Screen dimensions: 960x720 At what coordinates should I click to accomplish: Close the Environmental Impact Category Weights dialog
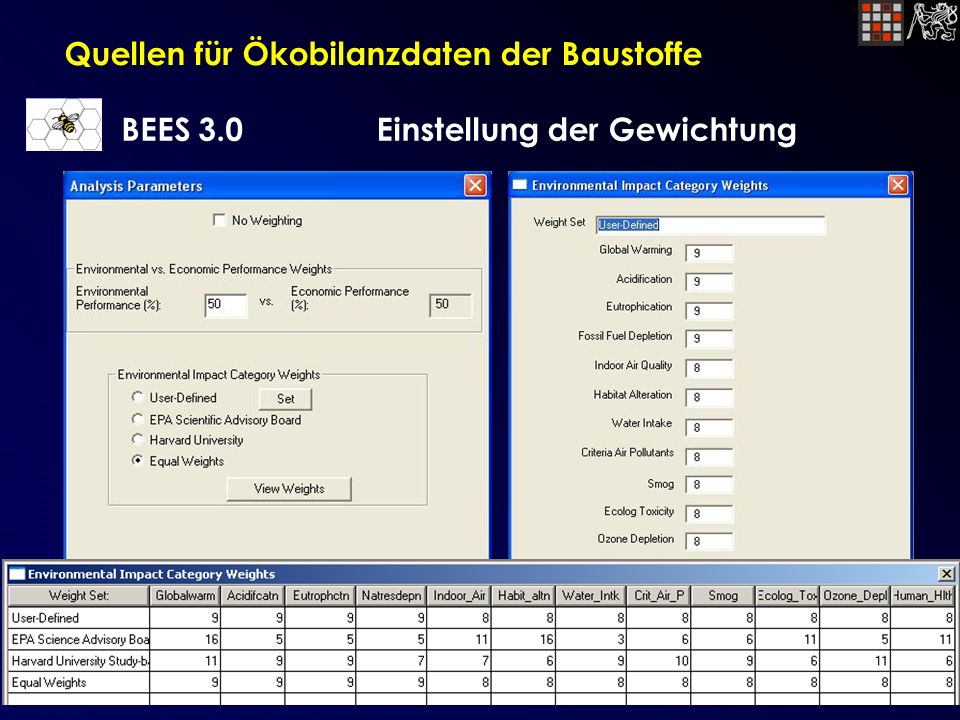(898, 185)
